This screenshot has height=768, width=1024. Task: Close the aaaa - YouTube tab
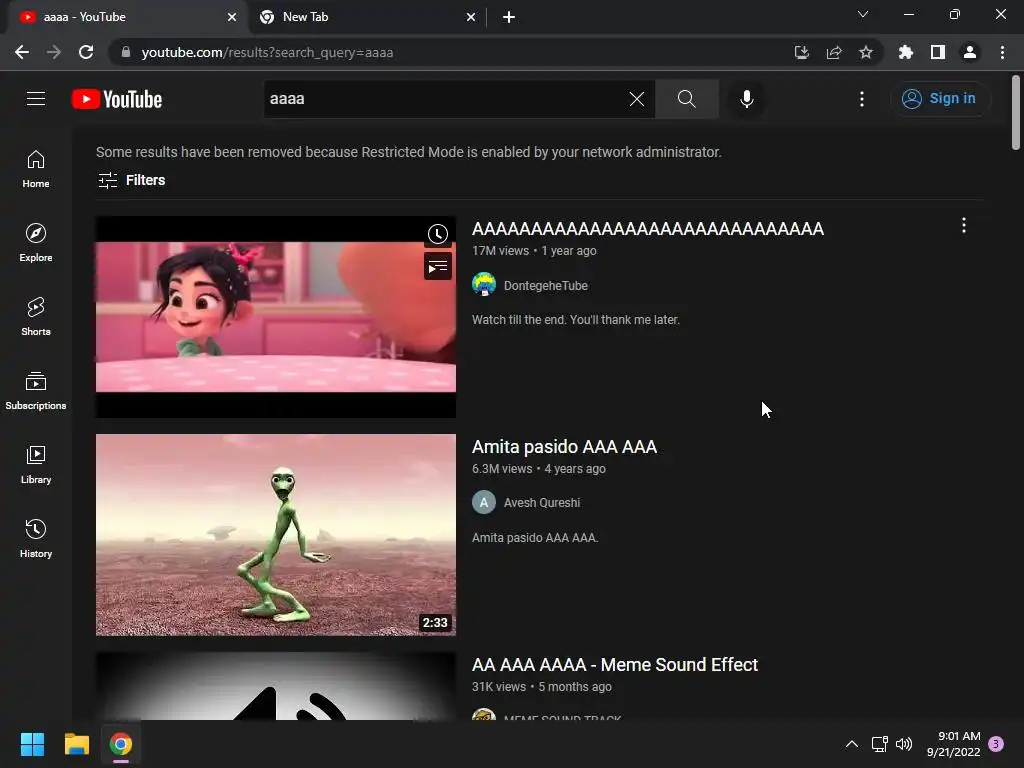click(x=232, y=17)
